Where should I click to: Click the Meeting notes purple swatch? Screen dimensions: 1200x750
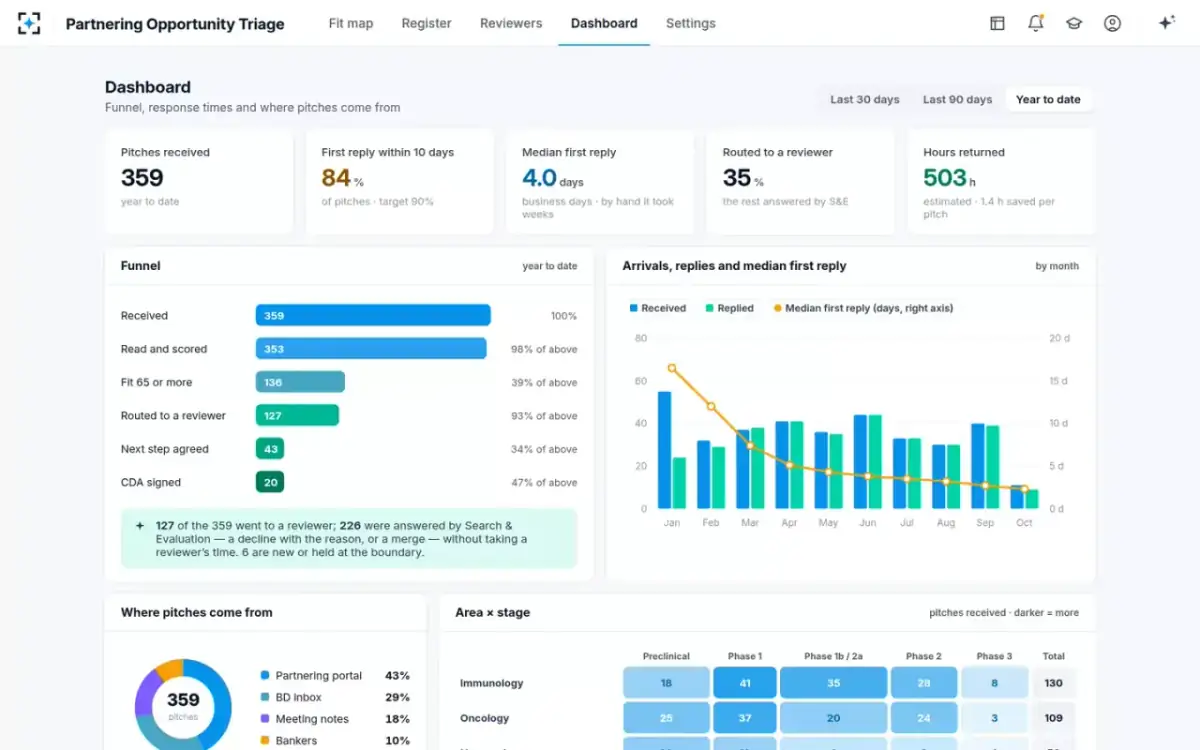coord(265,719)
